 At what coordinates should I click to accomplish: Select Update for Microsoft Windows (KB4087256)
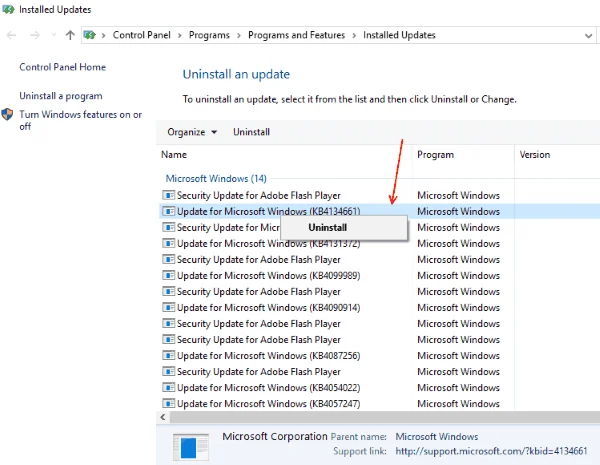click(x=268, y=356)
